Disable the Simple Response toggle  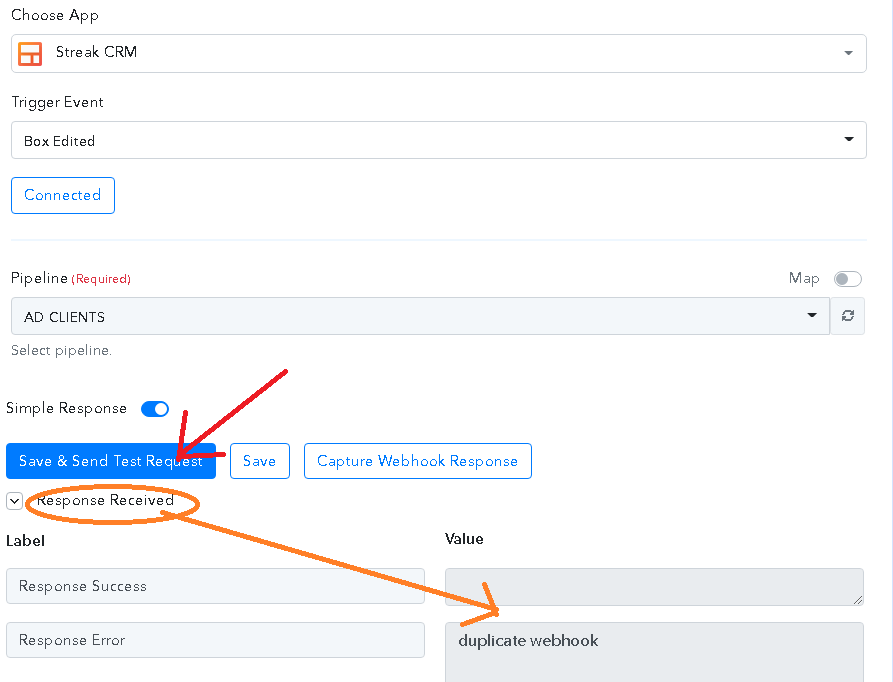tap(155, 409)
